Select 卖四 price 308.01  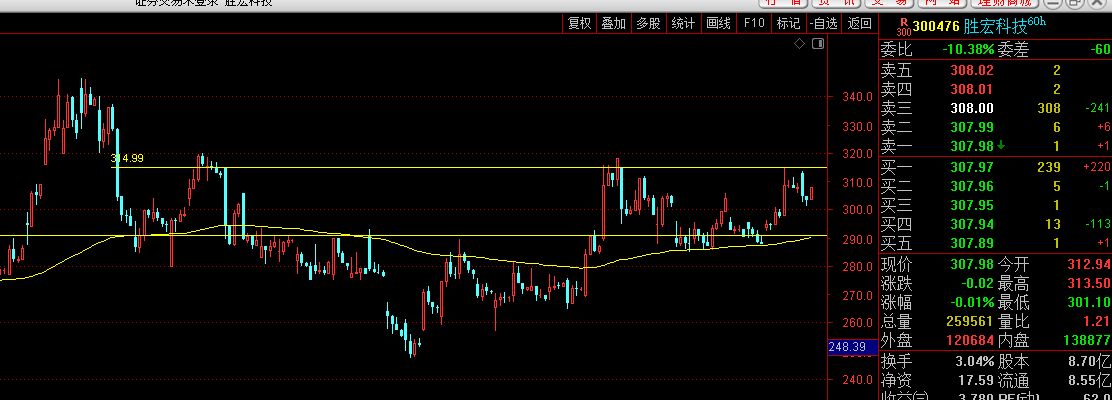point(972,89)
